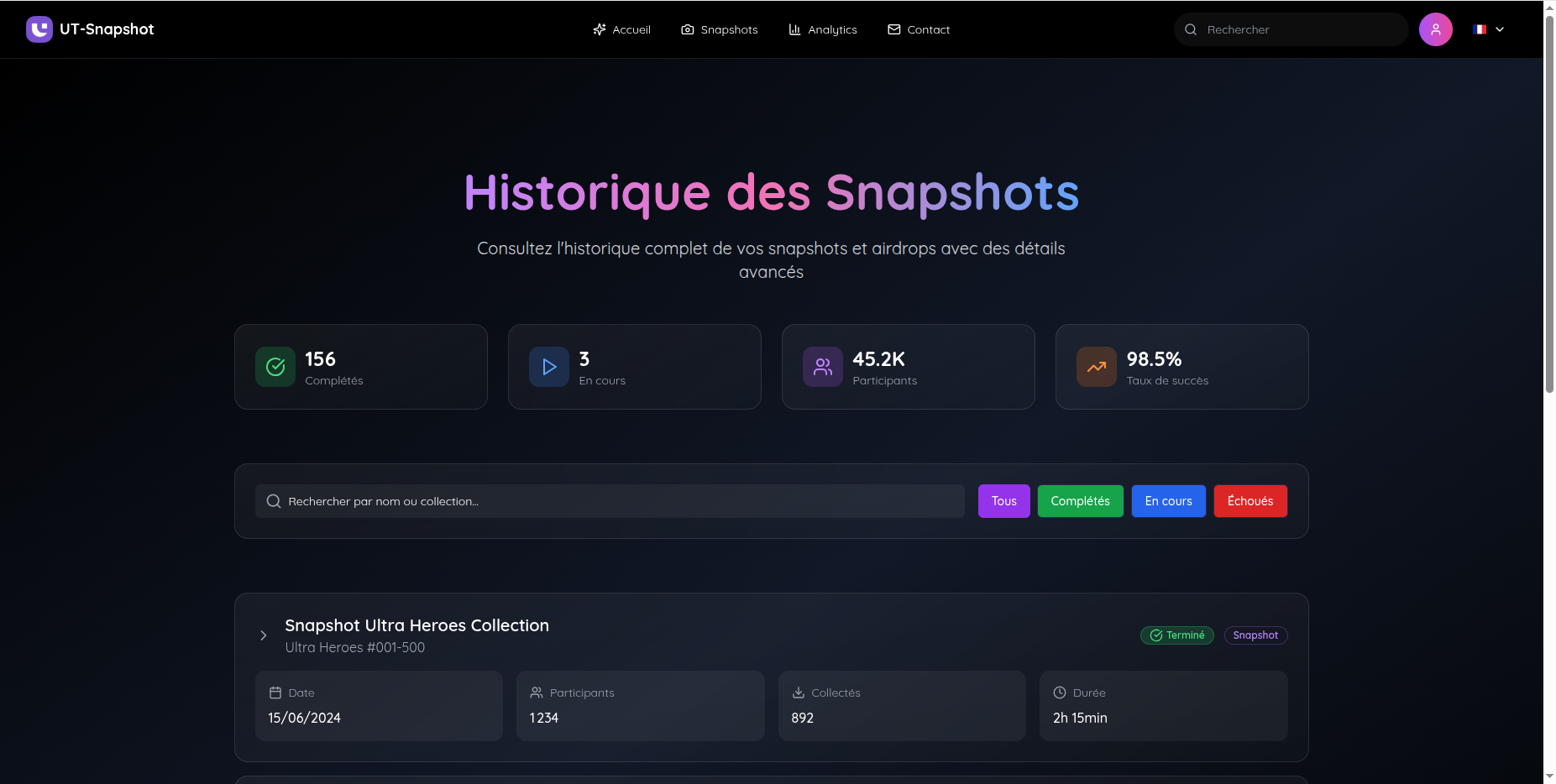This screenshot has height=784, width=1556.
Task: Click the Contact link
Action: 919,29
